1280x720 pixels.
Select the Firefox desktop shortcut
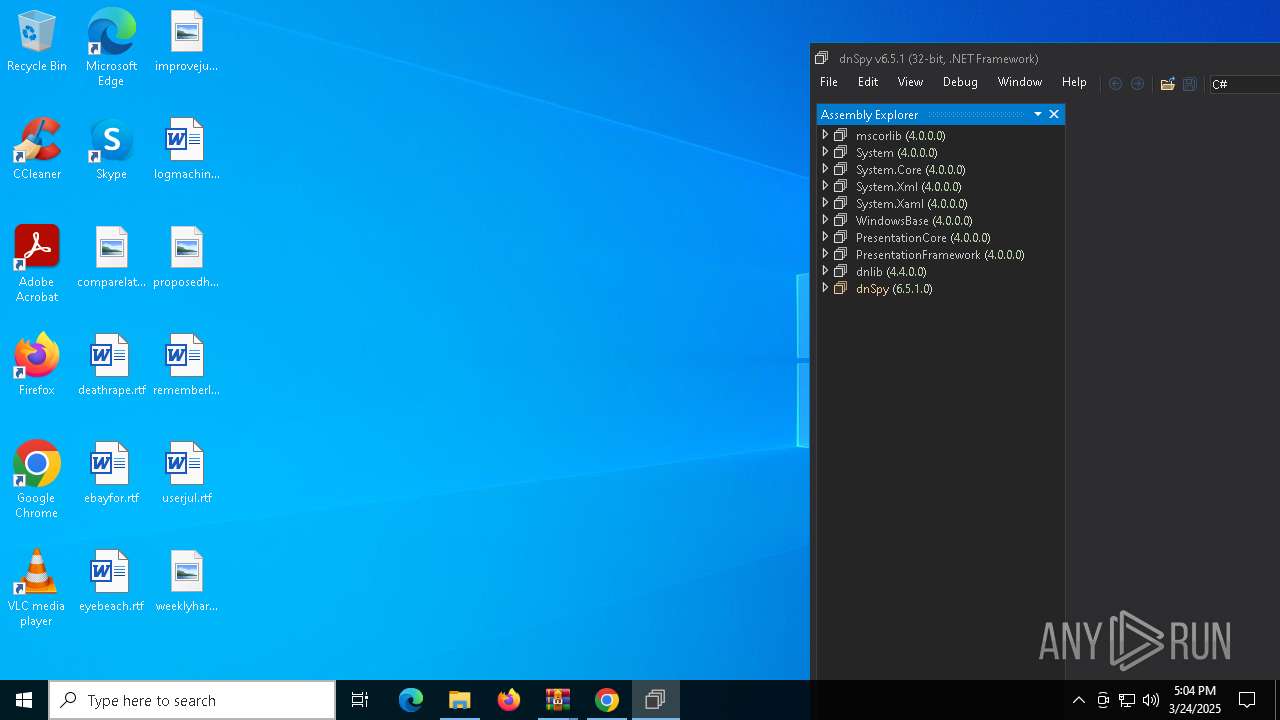pos(37,365)
